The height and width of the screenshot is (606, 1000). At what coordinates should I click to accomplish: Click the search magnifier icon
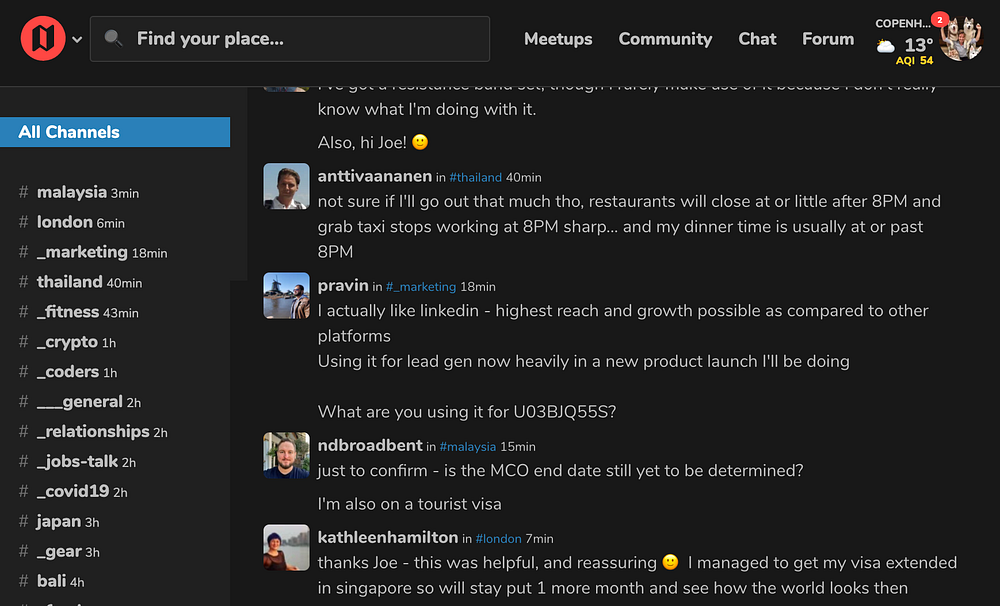(114, 39)
